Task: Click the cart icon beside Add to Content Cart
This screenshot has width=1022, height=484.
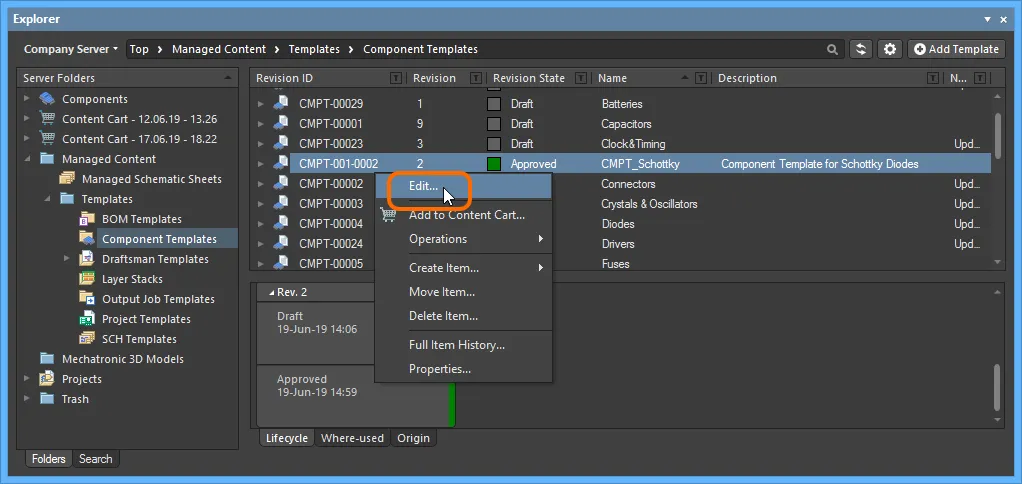Action: click(x=388, y=214)
